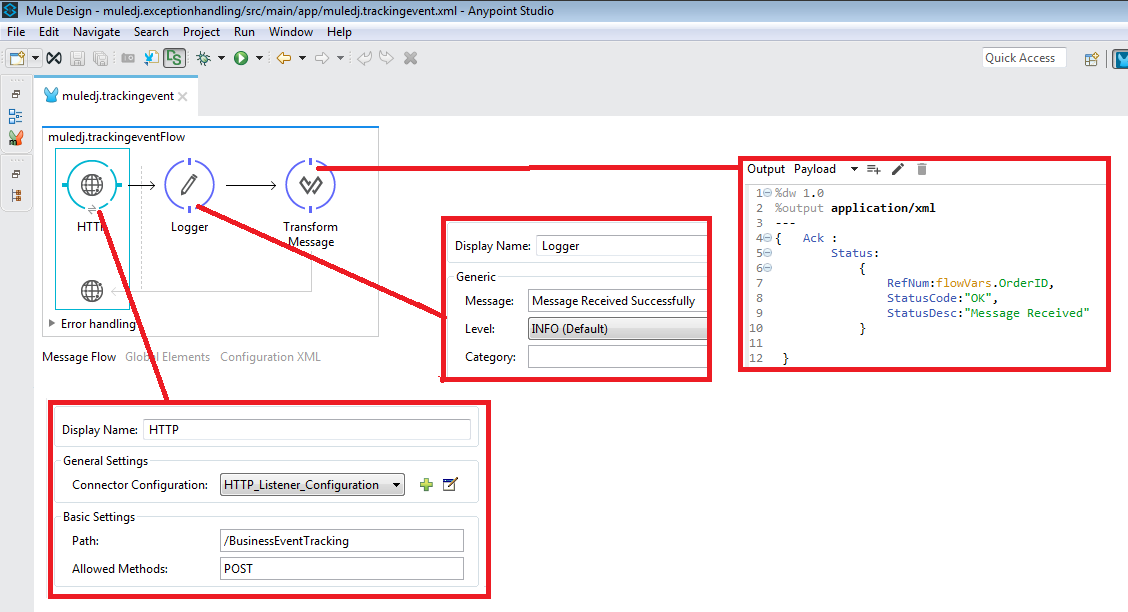Open the Connector Configuration dropdown
1128x612 pixels.
(312, 484)
